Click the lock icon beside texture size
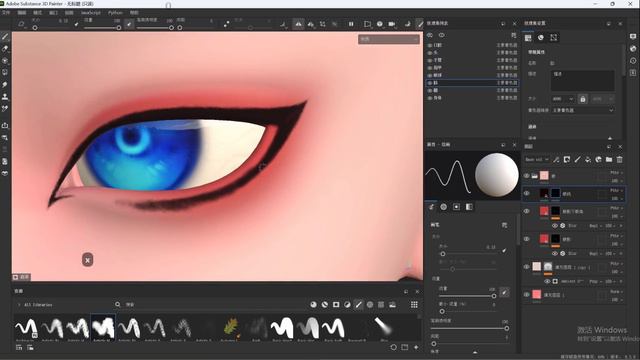Viewport: 640px width, 360px height. 583,99
